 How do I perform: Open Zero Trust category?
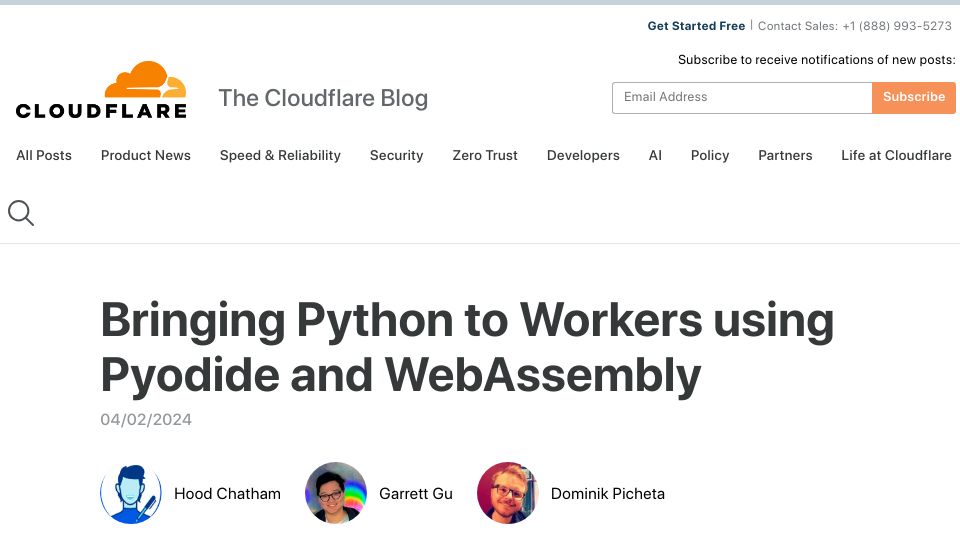[485, 156]
